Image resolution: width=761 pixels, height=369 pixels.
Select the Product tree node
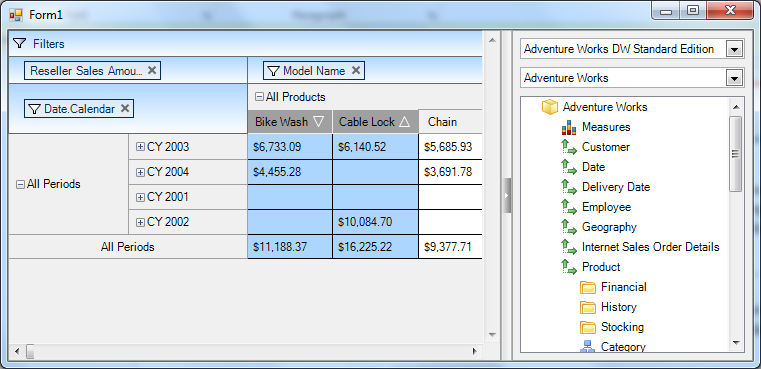click(601, 267)
